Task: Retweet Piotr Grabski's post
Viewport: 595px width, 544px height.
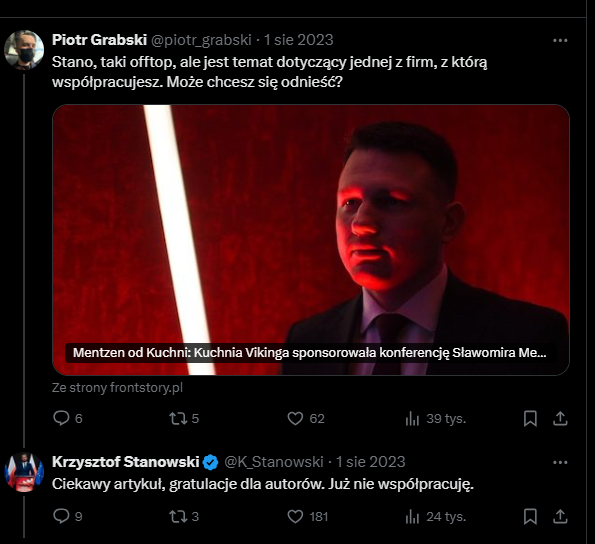Action: (x=184, y=418)
